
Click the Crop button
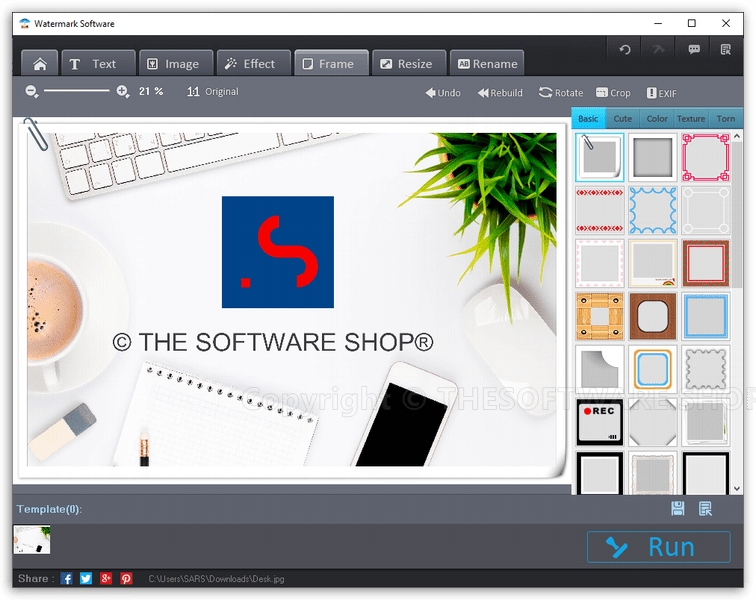tap(613, 93)
